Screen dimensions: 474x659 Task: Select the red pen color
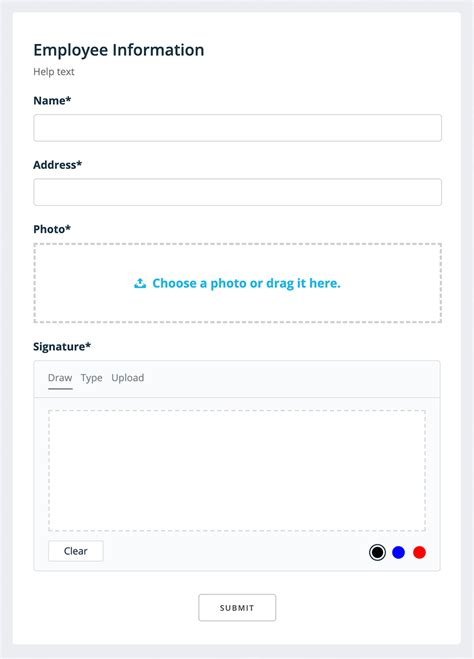click(419, 552)
